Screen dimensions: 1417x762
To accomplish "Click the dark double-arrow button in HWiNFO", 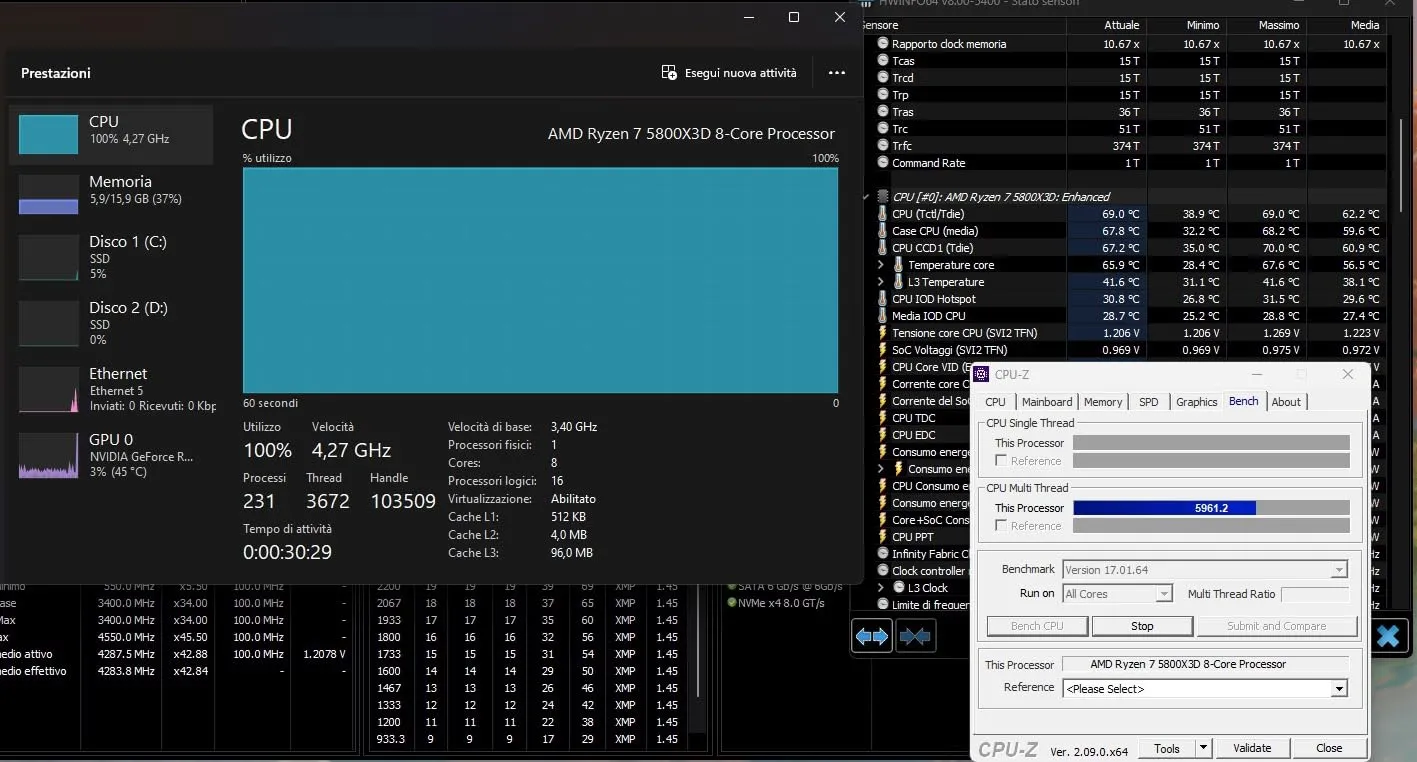I will 915,636.
